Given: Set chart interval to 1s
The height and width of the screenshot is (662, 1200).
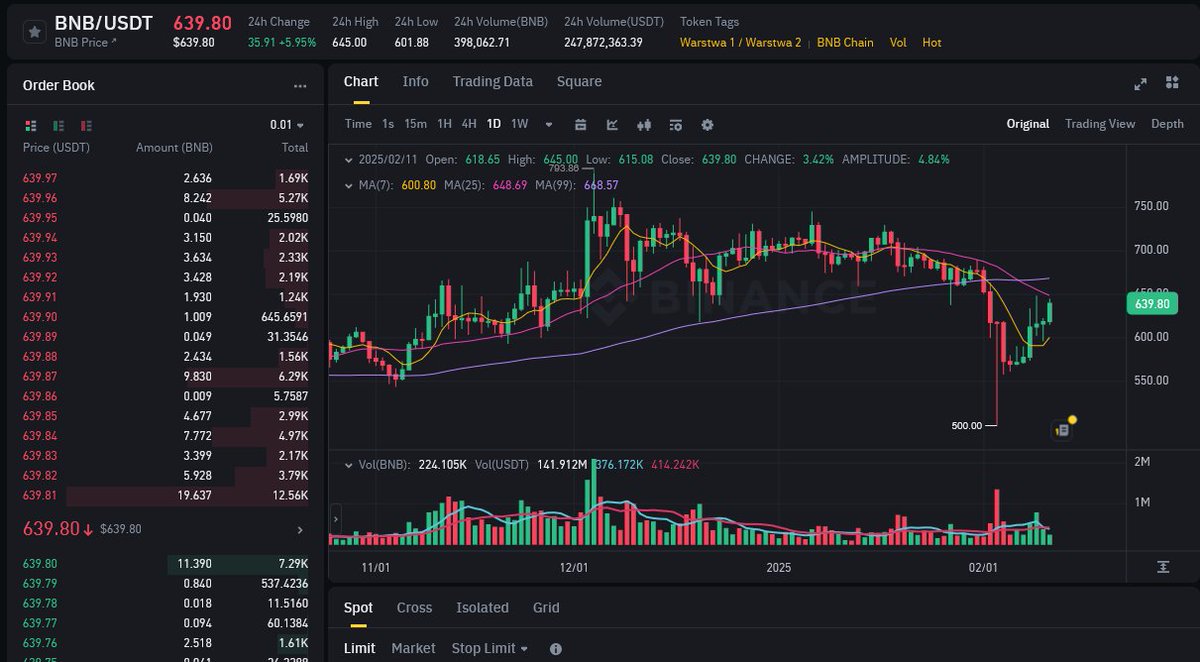Looking at the screenshot, I should [388, 124].
